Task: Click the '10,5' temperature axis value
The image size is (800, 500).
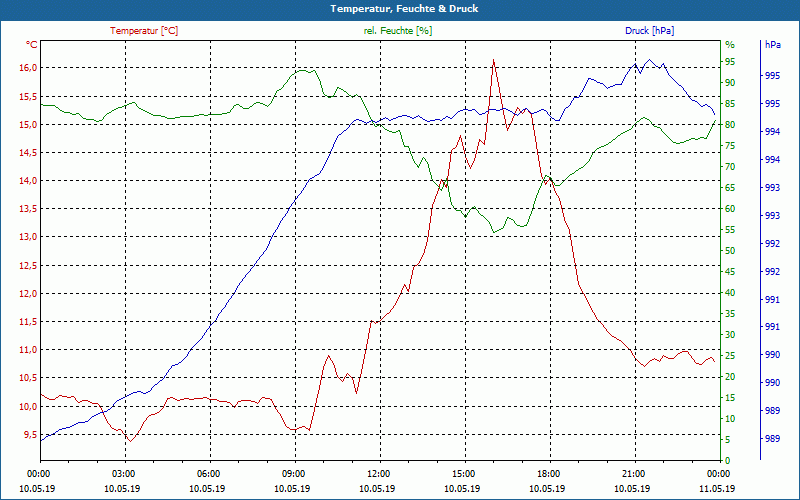Action: click(x=29, y=378)
